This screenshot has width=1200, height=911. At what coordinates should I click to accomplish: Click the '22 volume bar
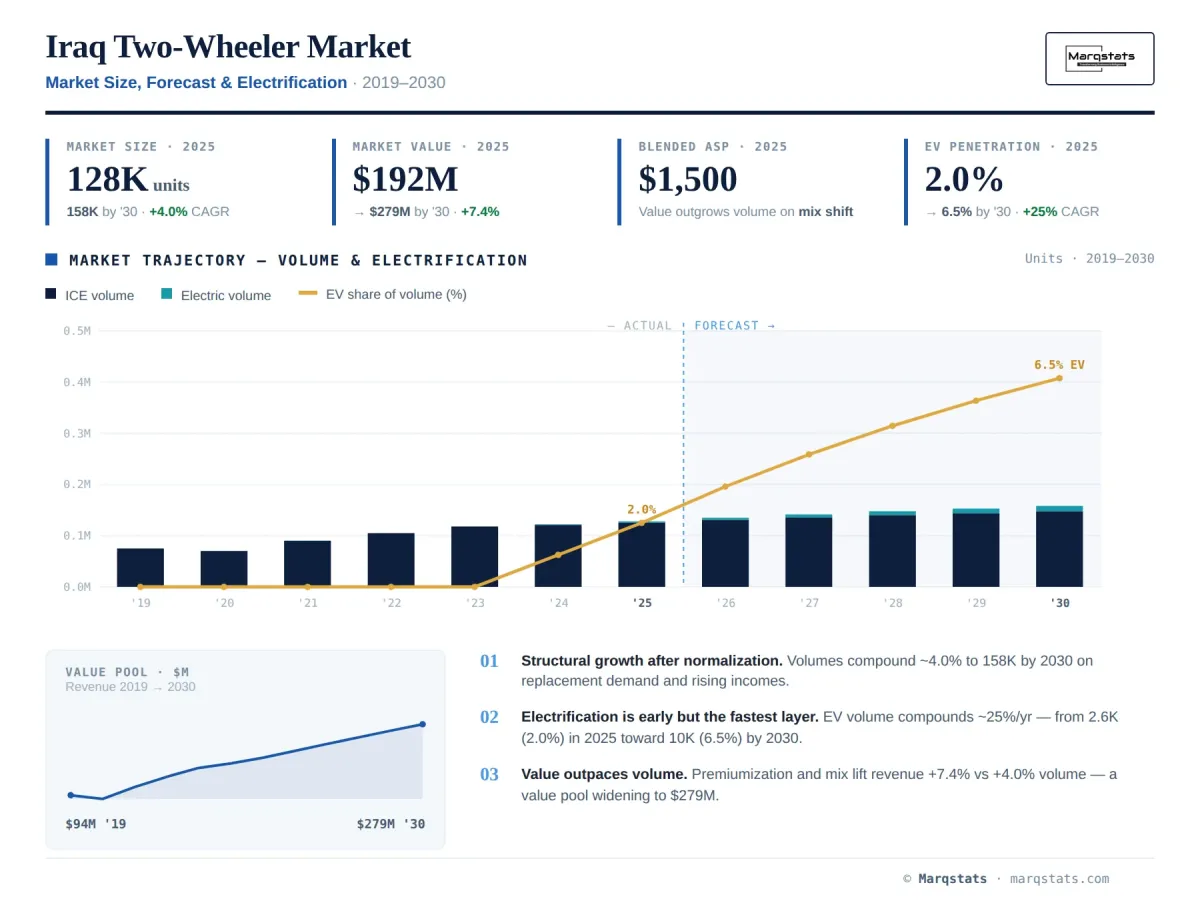pyautogui.click(x=391, y=560)
